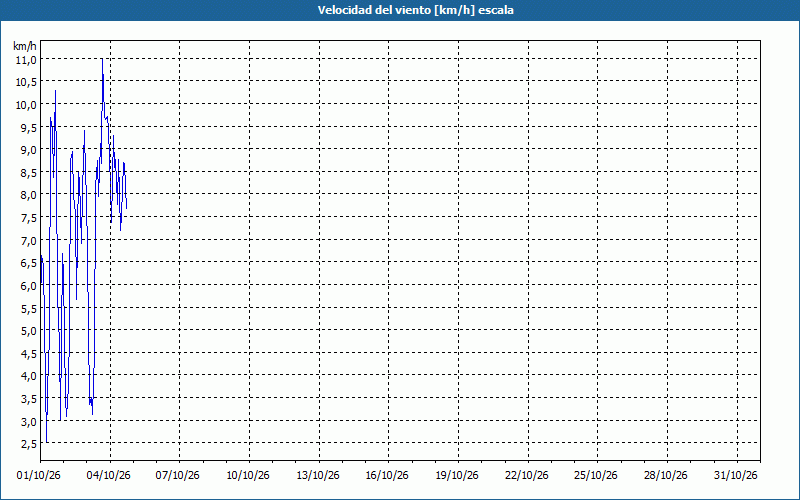Click the '25/10/26' date label
This screenshot has width=800, height=500.
pos(596,476)
